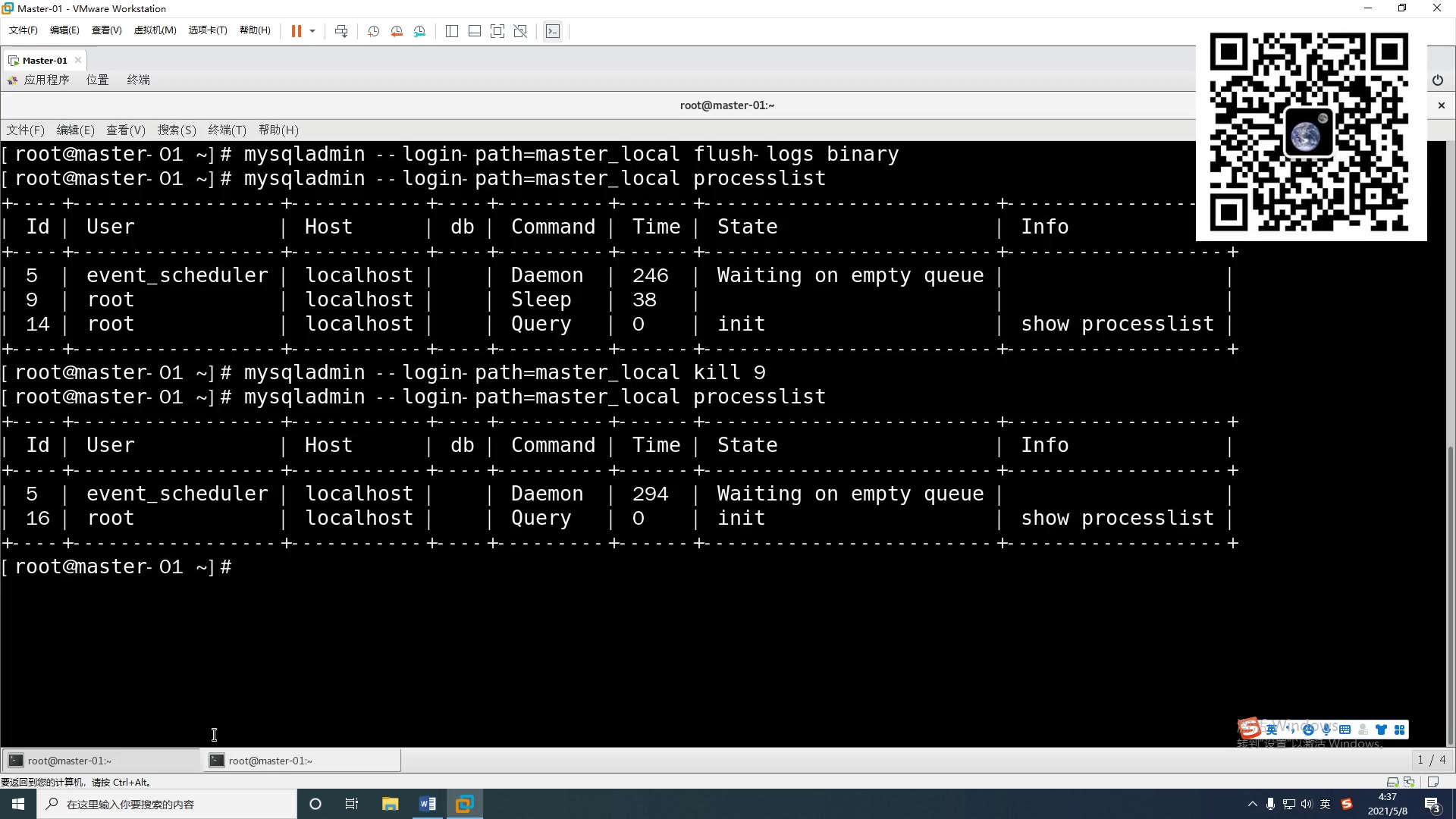This screenshot has width=1456, height=819.
Task: Click the guest power button icon
Action: point(1438,80)
